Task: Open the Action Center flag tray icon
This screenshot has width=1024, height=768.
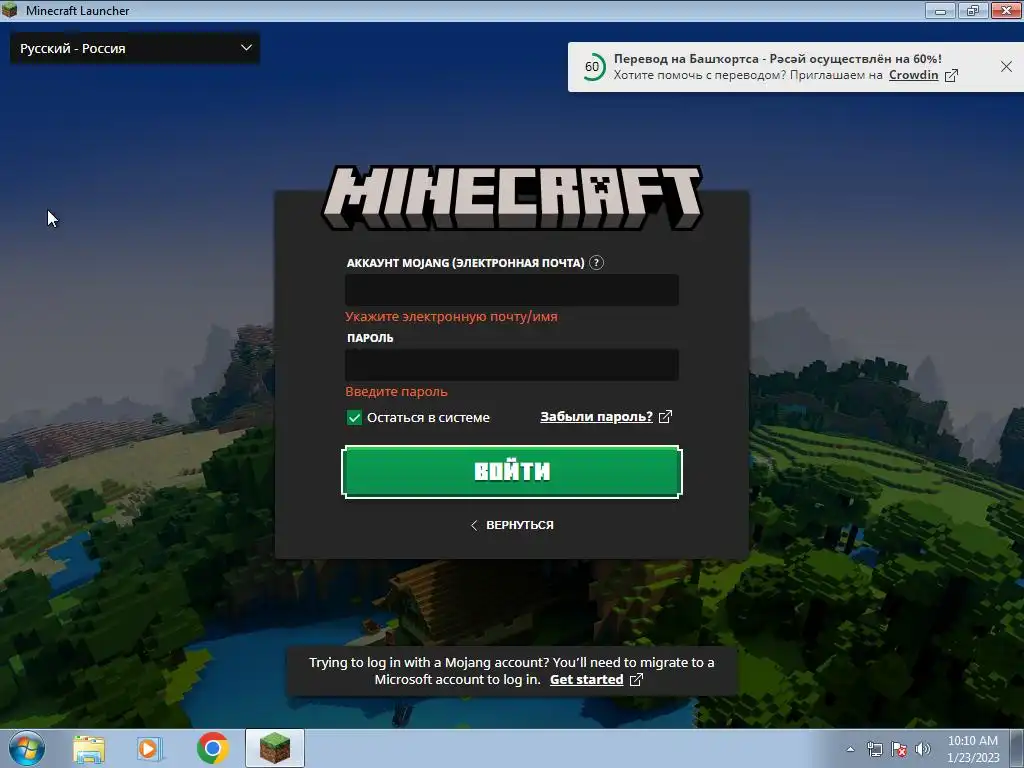Action: click(899, 750)
